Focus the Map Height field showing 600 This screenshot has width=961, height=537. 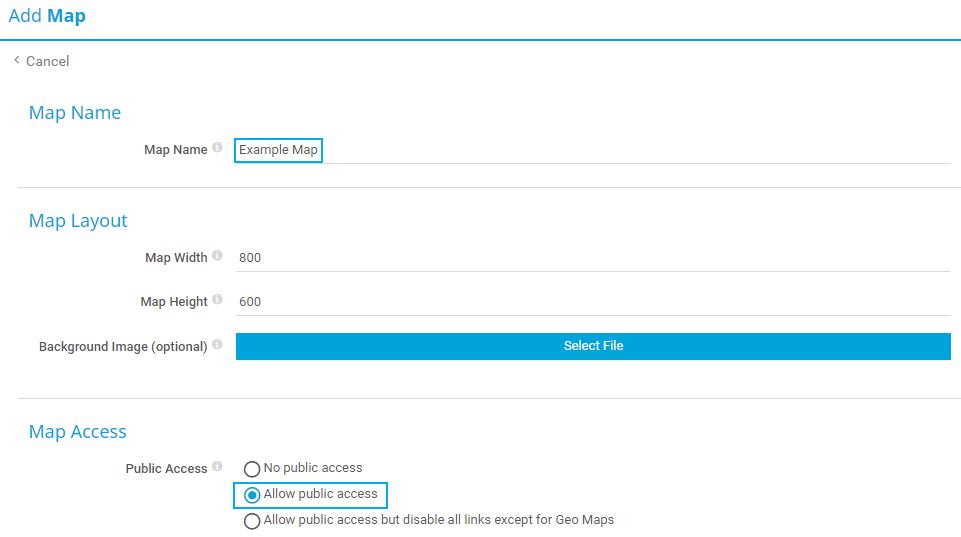pos(592,302)
